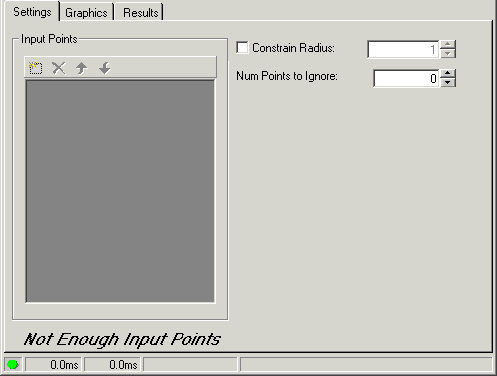Open the Graphics tab
Image resolution: width=497 pixels, height=376 pixels.
pos(86,13)
